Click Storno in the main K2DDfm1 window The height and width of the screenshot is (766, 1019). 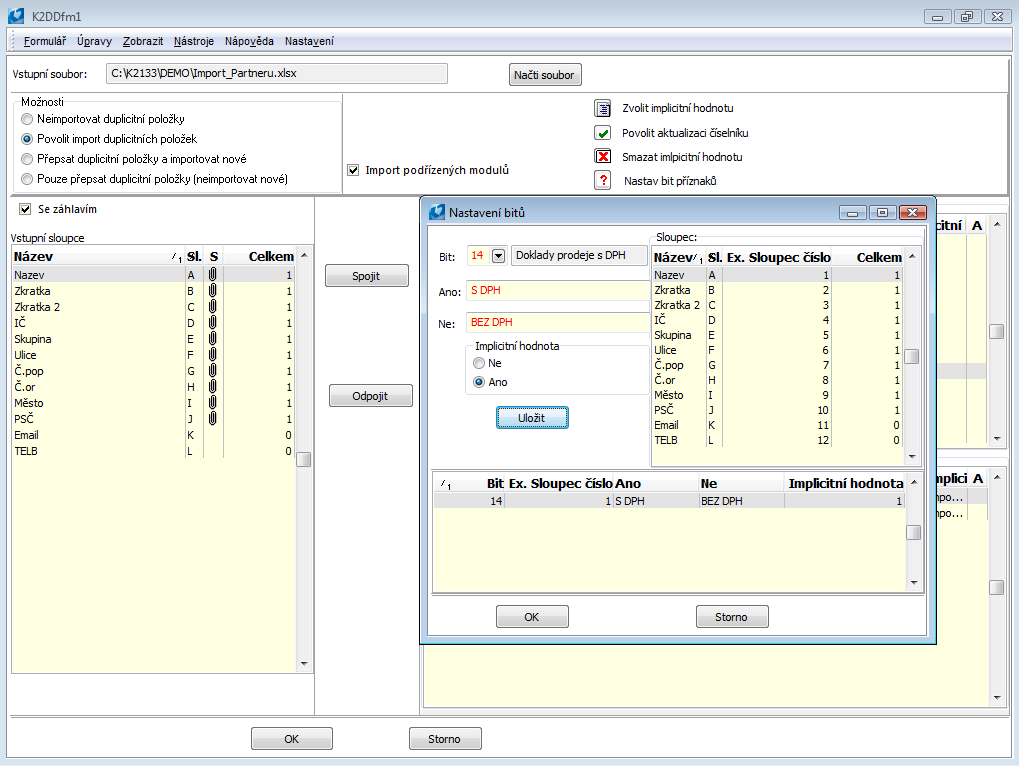pos(445,739)
